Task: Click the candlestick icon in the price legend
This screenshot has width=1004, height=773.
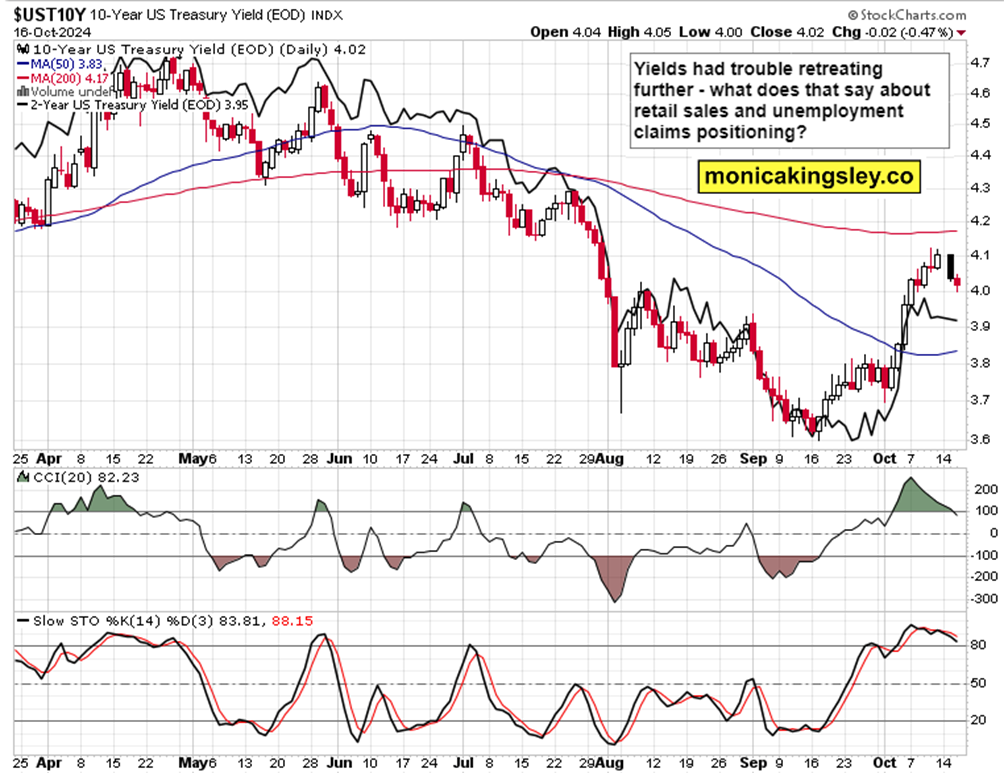Action: click(24, 47)
